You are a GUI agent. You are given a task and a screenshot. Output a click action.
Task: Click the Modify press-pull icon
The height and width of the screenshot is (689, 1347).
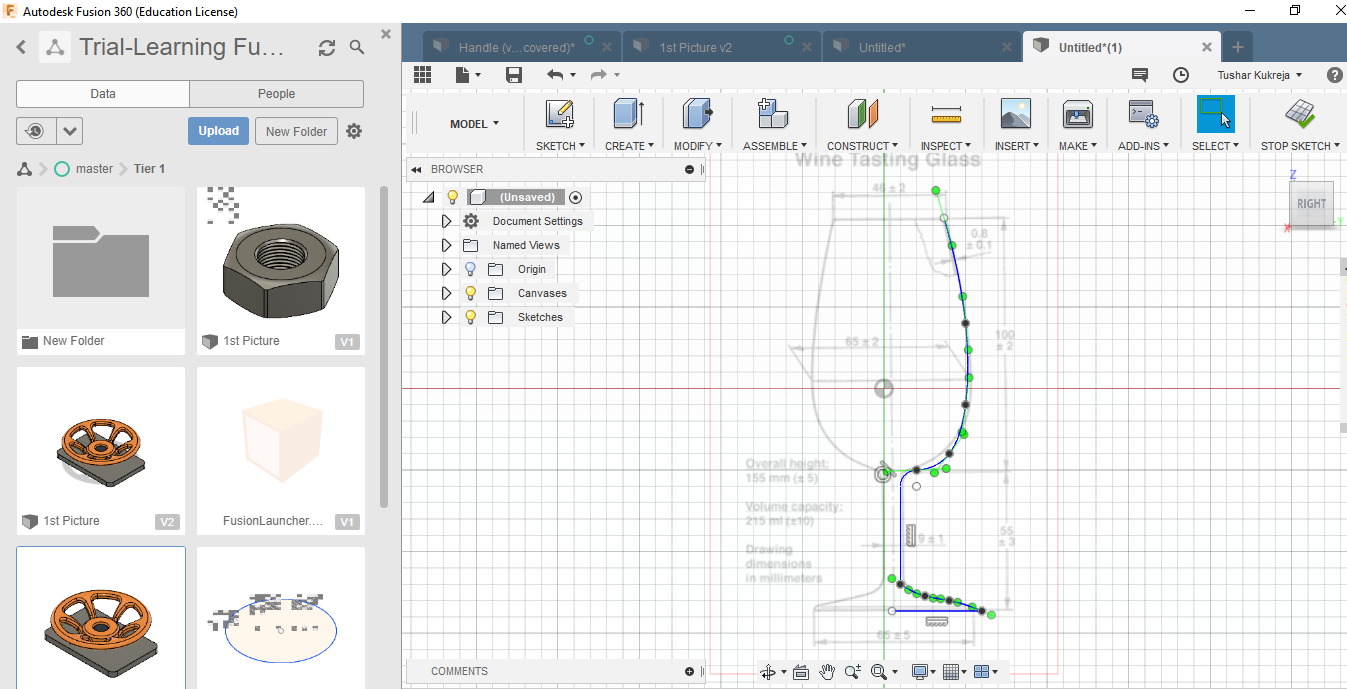point(697,114)
